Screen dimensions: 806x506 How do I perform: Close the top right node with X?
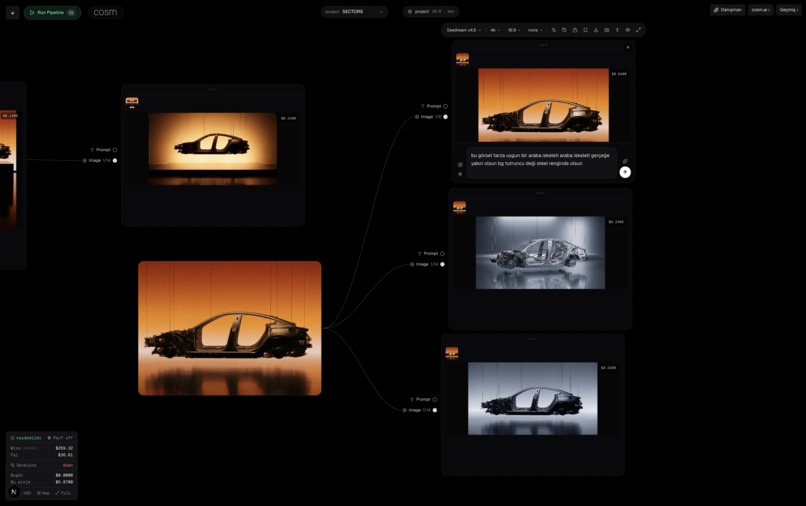[628, 47]
